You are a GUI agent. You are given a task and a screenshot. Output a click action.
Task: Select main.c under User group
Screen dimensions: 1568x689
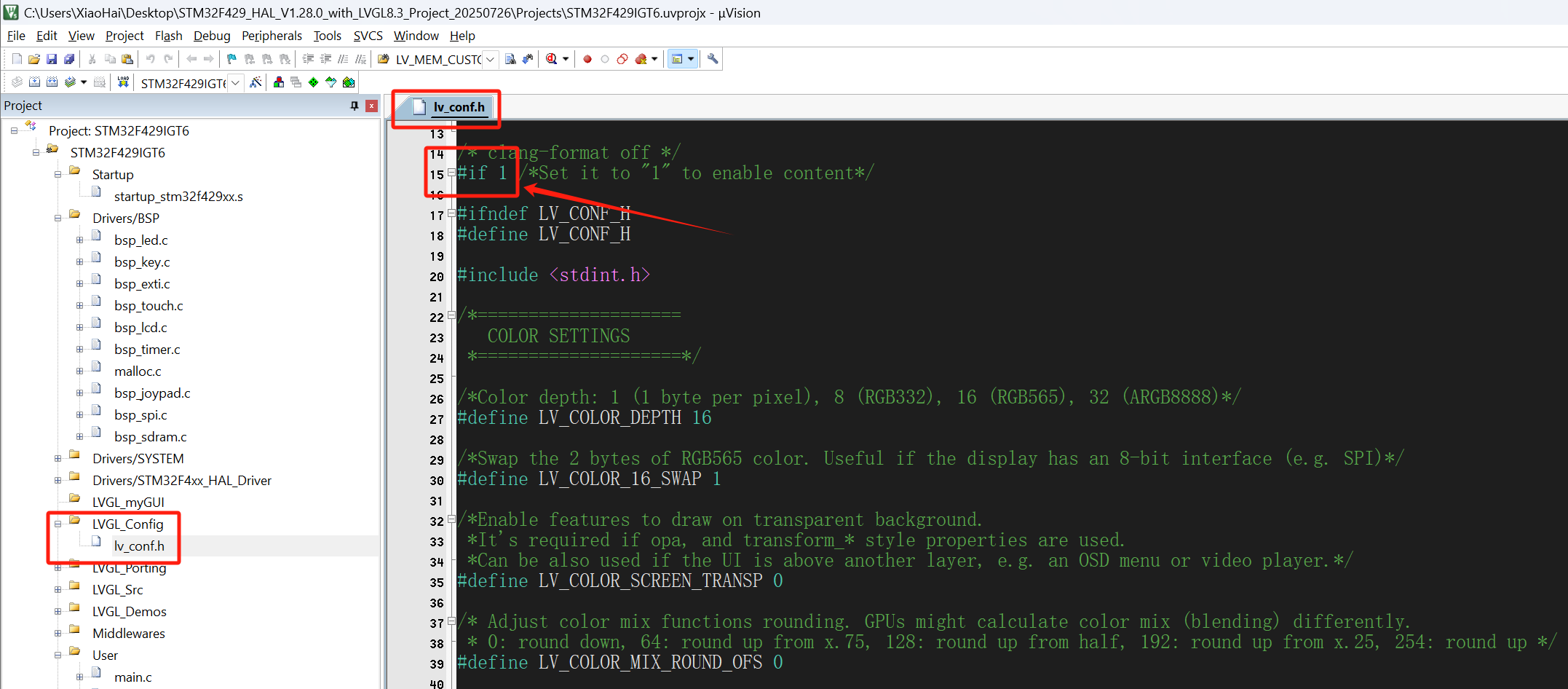(132, 677)
